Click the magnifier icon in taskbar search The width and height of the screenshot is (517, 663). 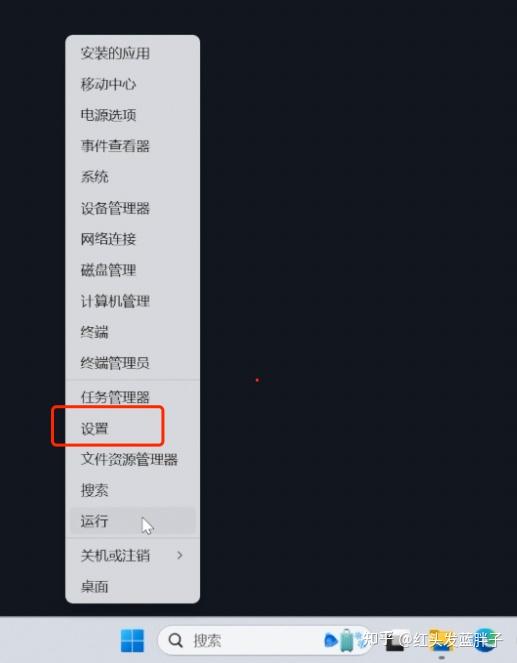[x=175, y=640]
